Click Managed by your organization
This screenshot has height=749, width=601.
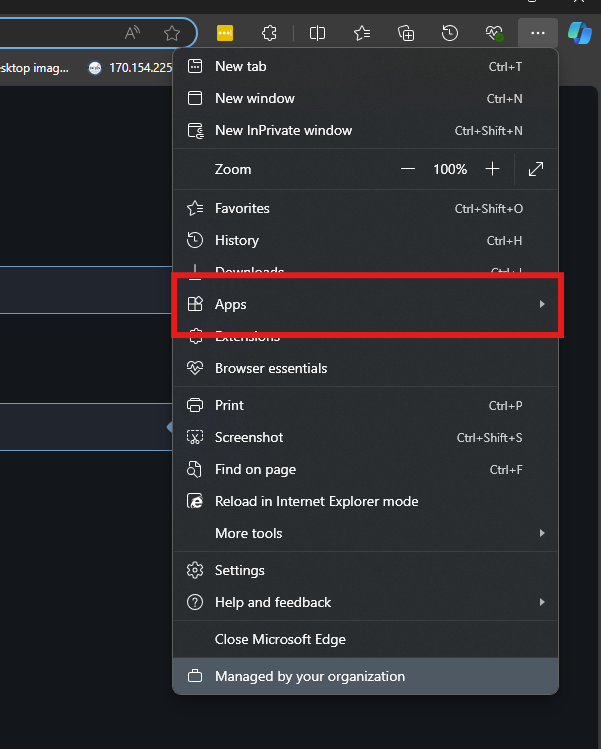tap(365, 676)
